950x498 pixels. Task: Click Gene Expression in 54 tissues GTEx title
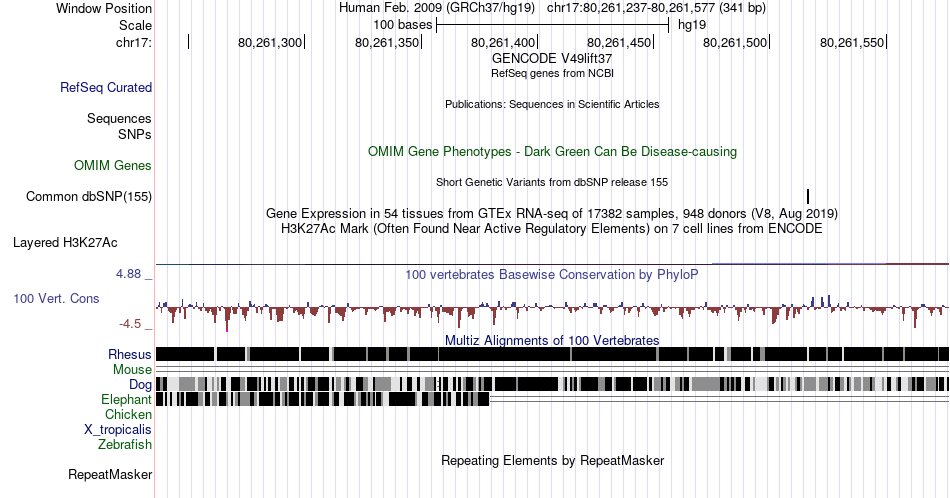552,213
